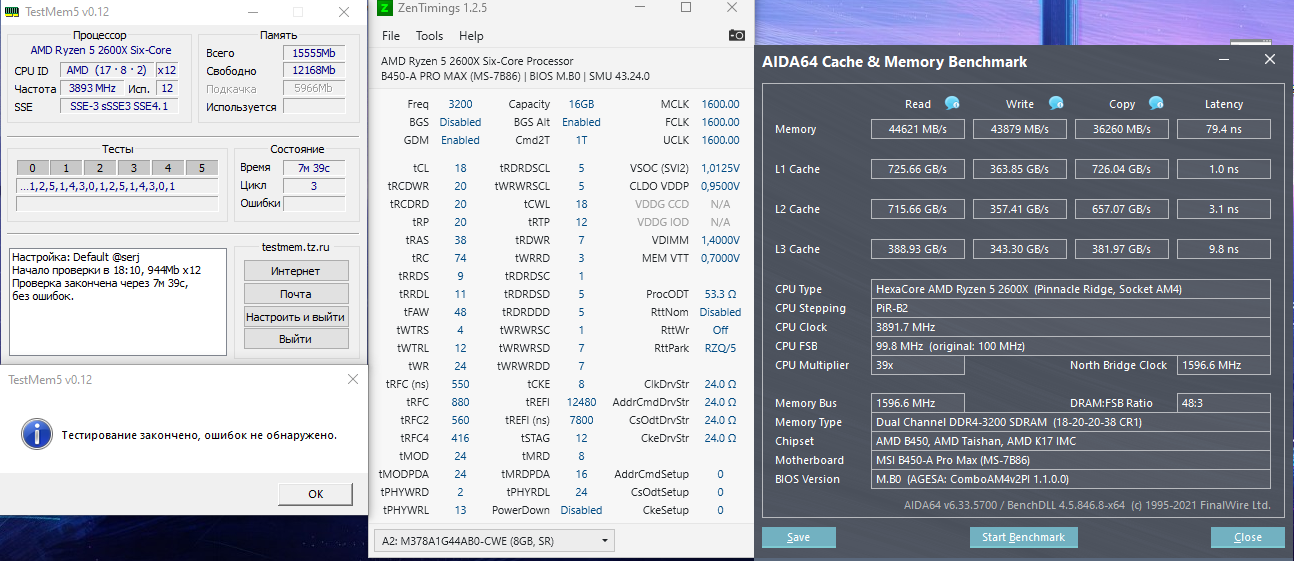Open the info bubble next to Write
Image resolution: width=1294 pixels, height=561 pixels.
point(1056,103)
